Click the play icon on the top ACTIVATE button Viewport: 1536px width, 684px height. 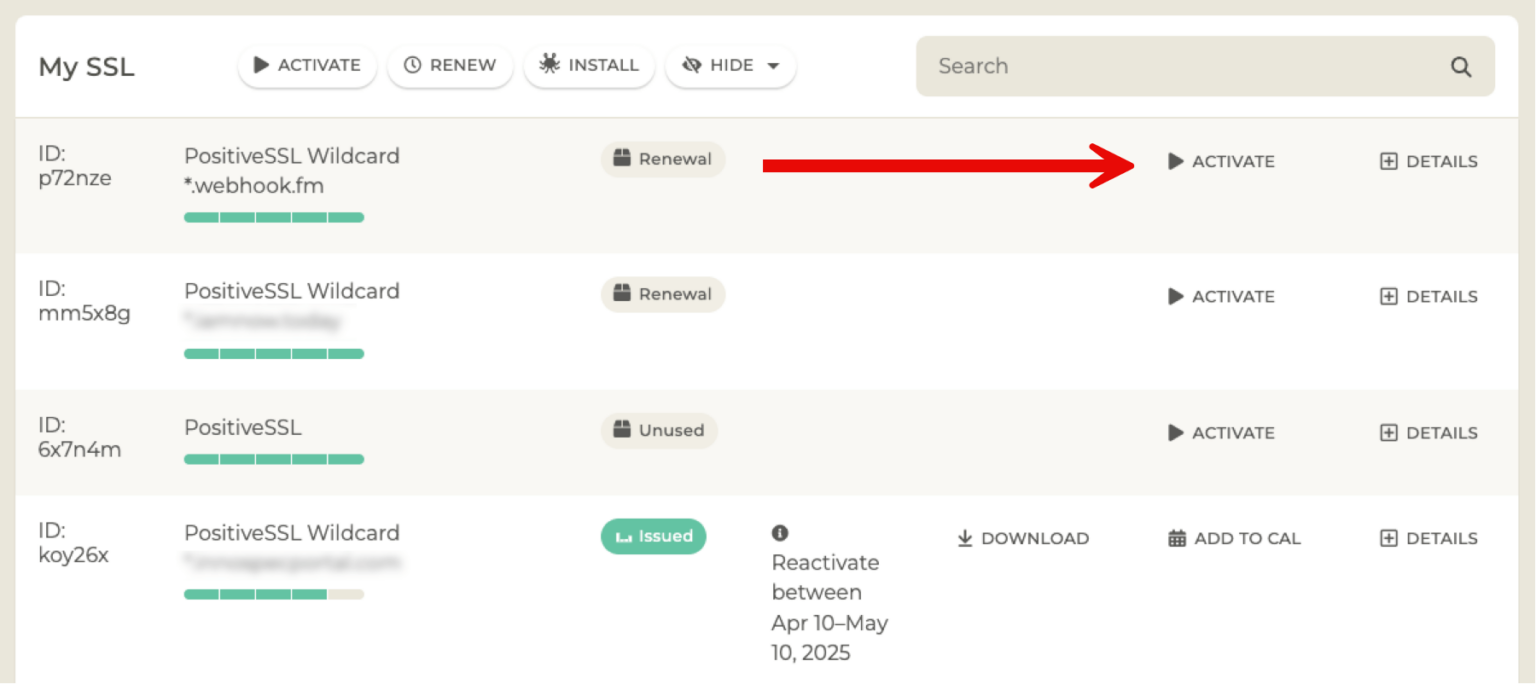point(262,65)
